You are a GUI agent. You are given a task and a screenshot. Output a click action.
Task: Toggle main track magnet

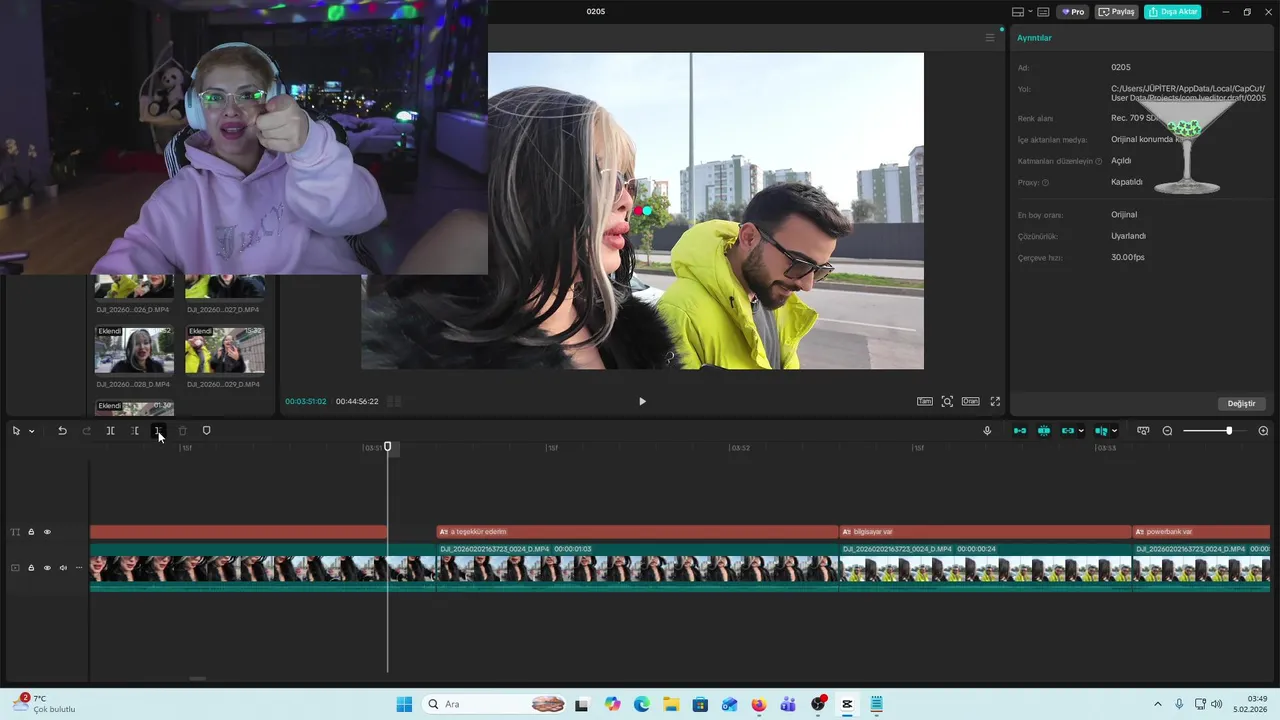pos(1020,431)
